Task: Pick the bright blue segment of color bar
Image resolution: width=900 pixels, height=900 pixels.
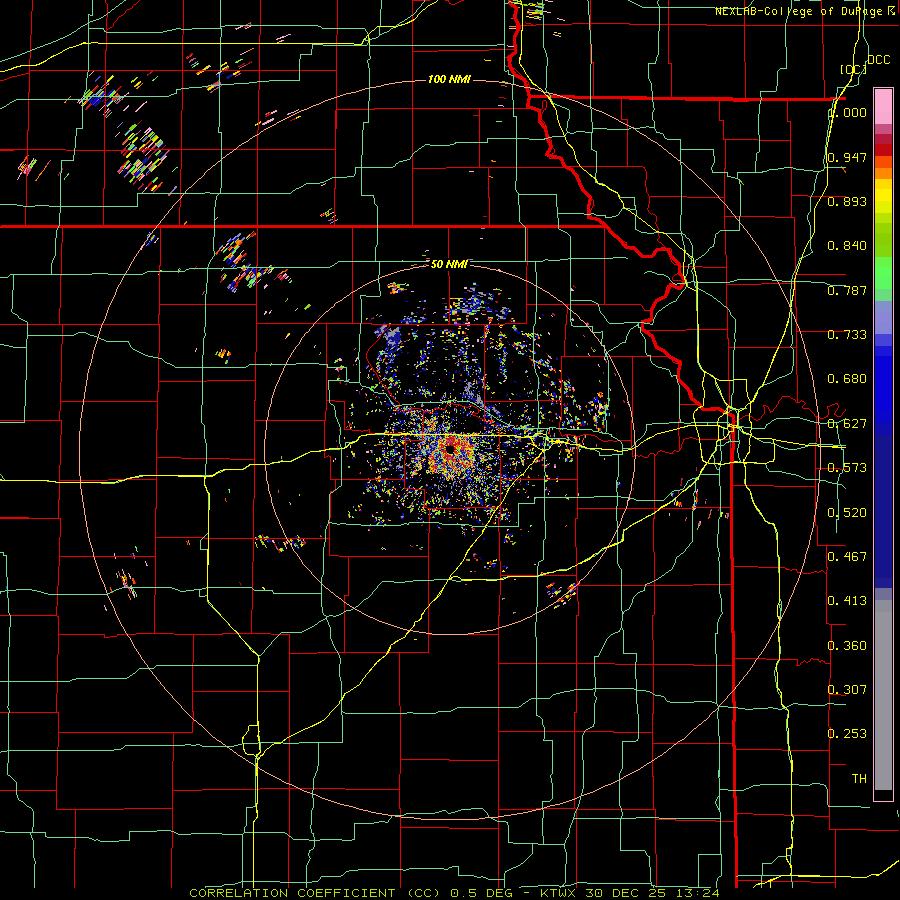Action: tap(883, 390)
